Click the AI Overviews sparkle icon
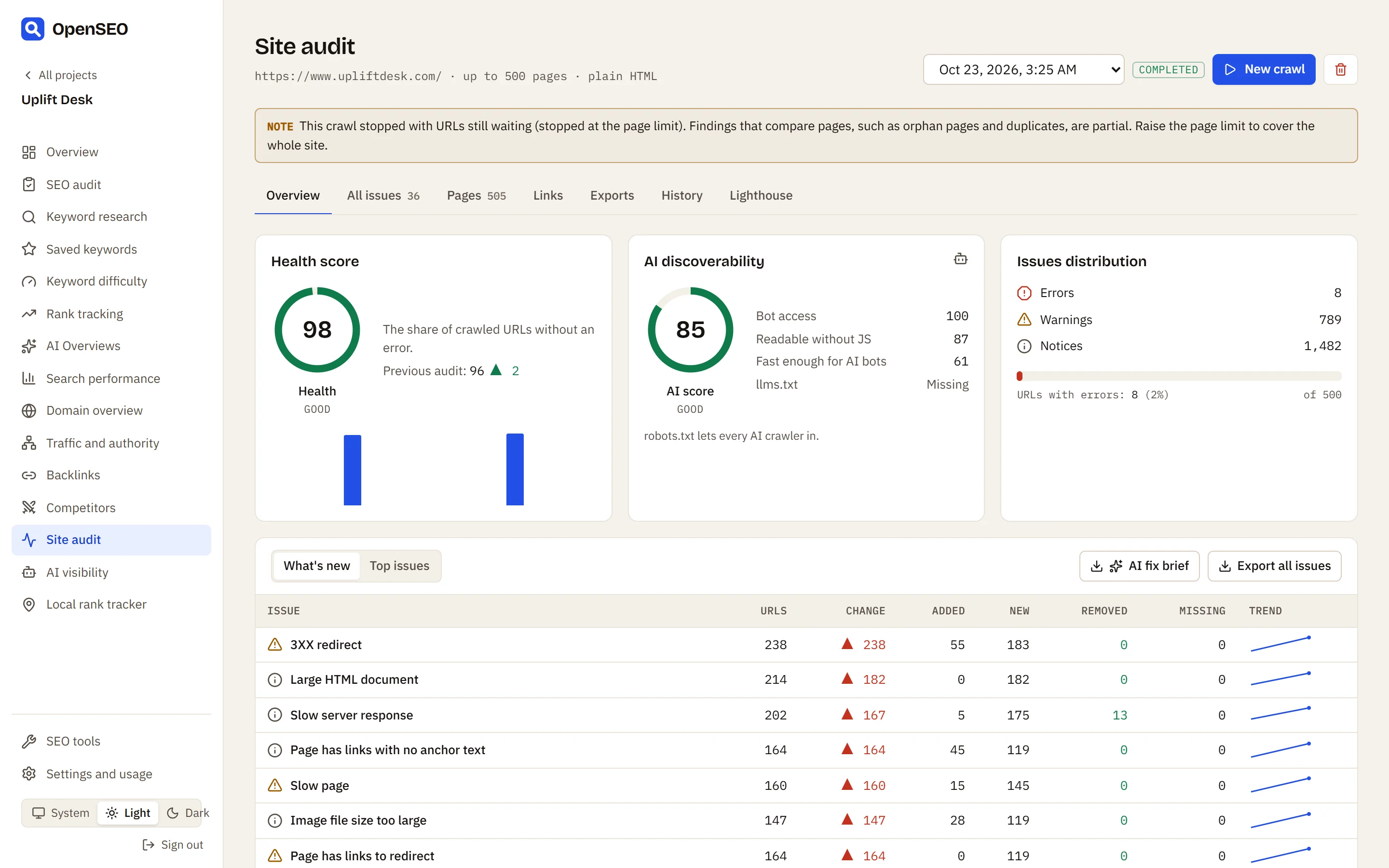The image size is (1389, 868). pos(29,346)
